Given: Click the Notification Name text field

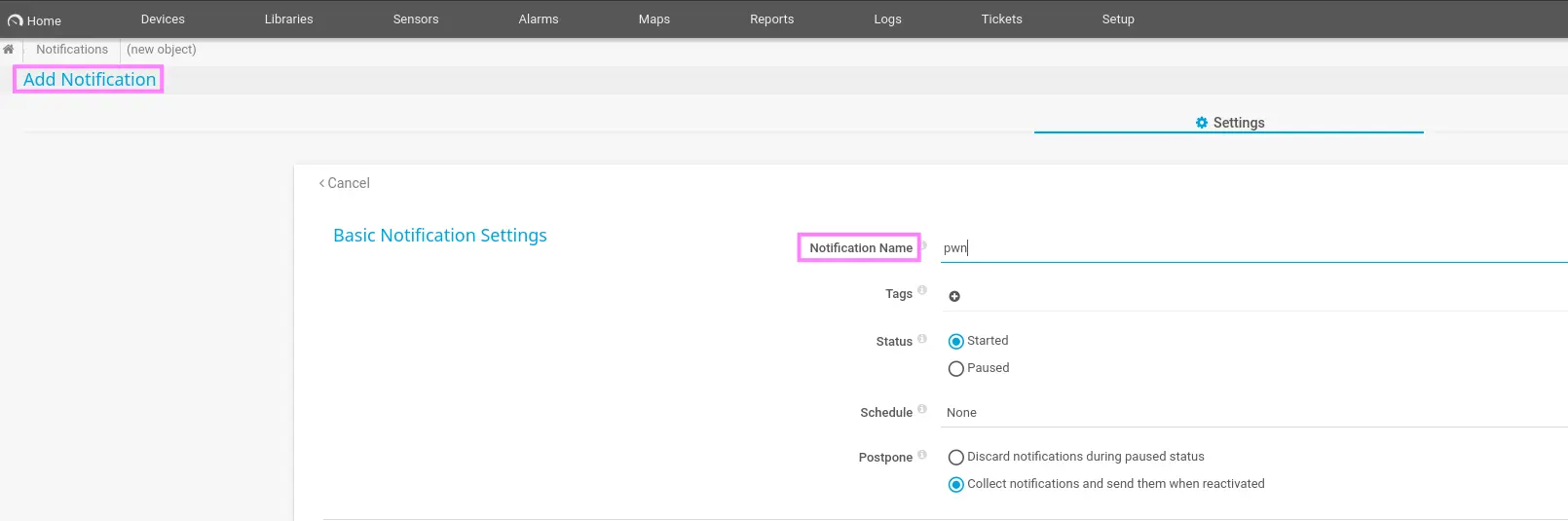Looking at the screenshot, I should 1247,248.
